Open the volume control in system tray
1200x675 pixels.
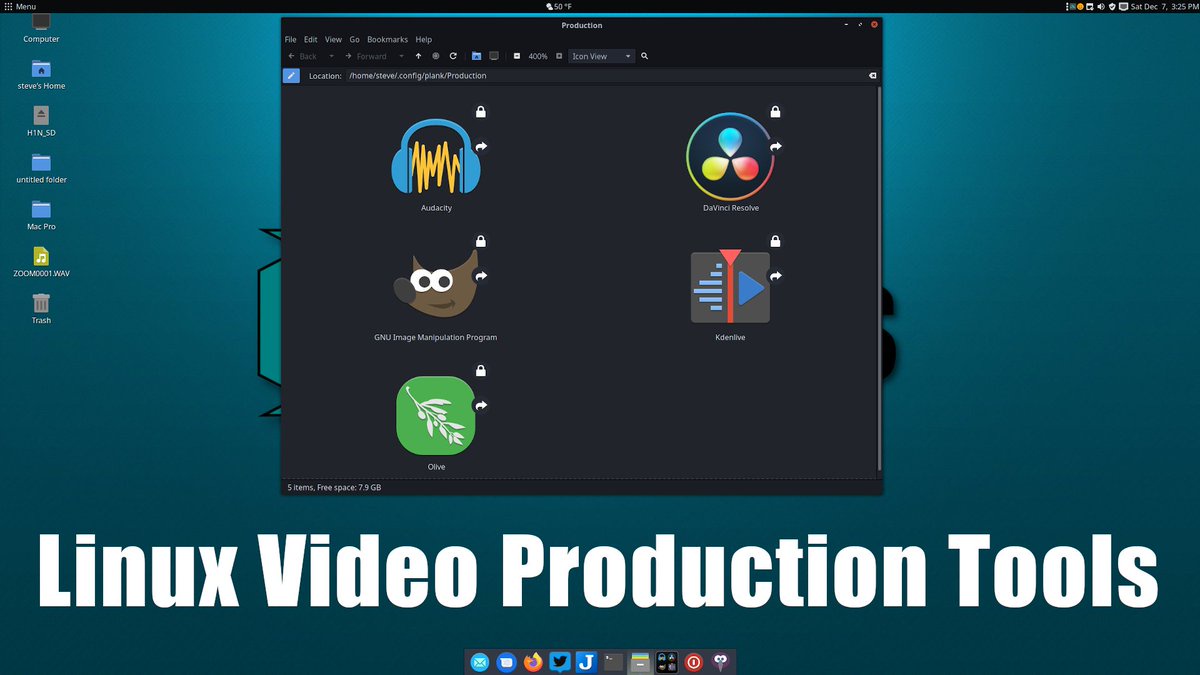point(1100,7)
